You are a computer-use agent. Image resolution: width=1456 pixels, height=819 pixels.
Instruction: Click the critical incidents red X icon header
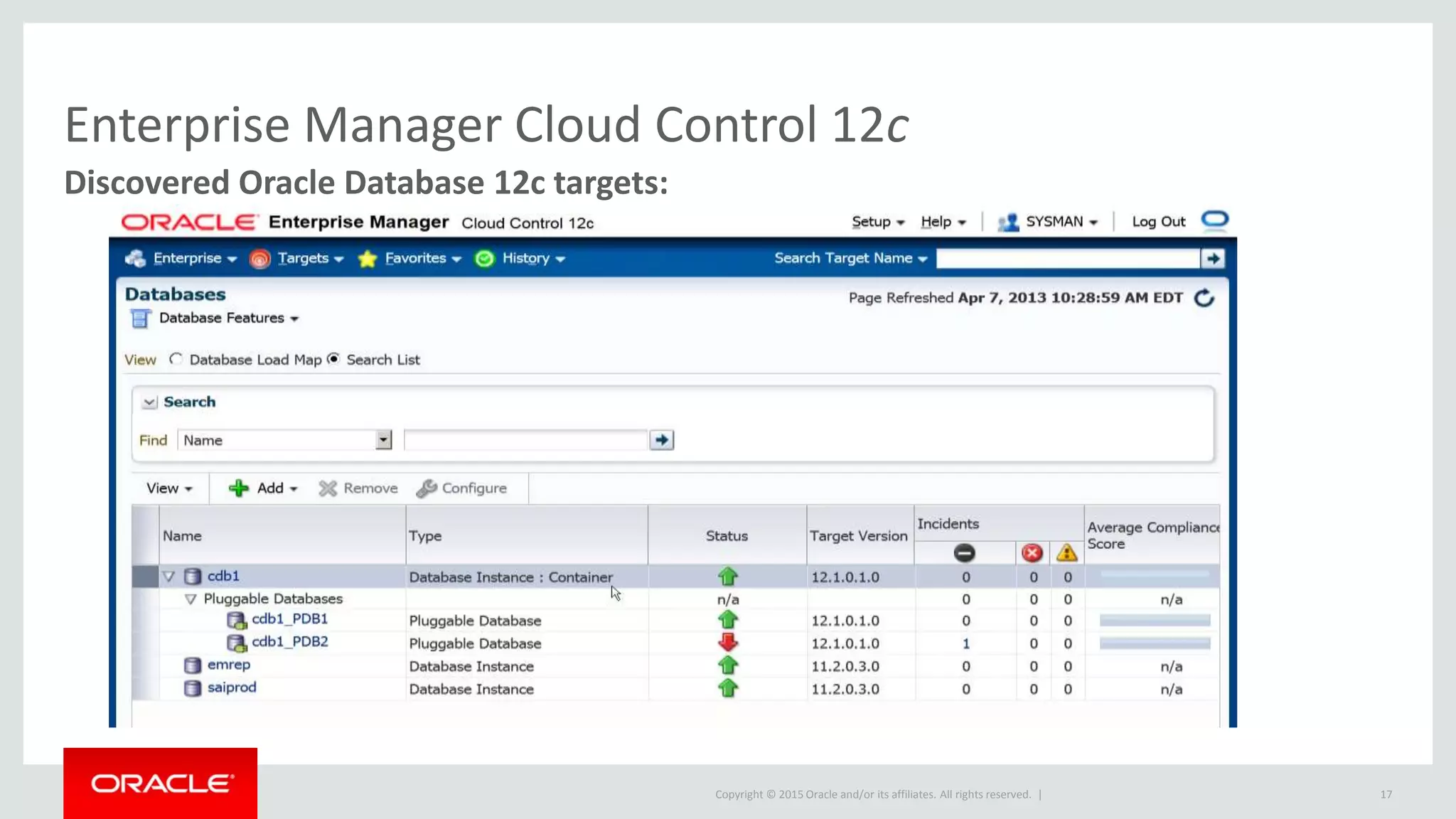tap(1032, 552)
